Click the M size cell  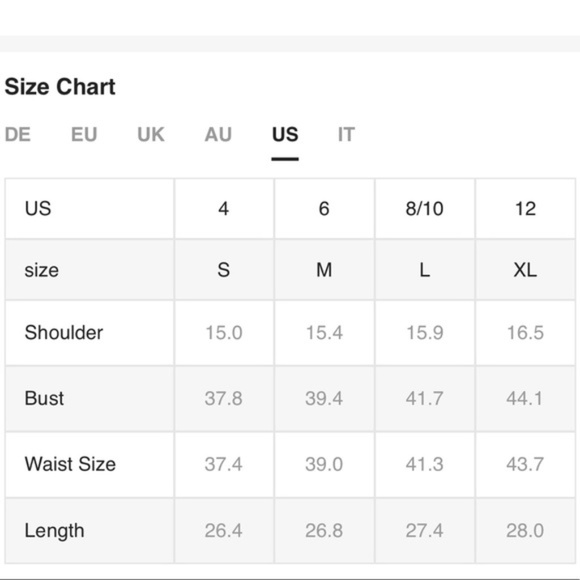click(x=324, y=270)
